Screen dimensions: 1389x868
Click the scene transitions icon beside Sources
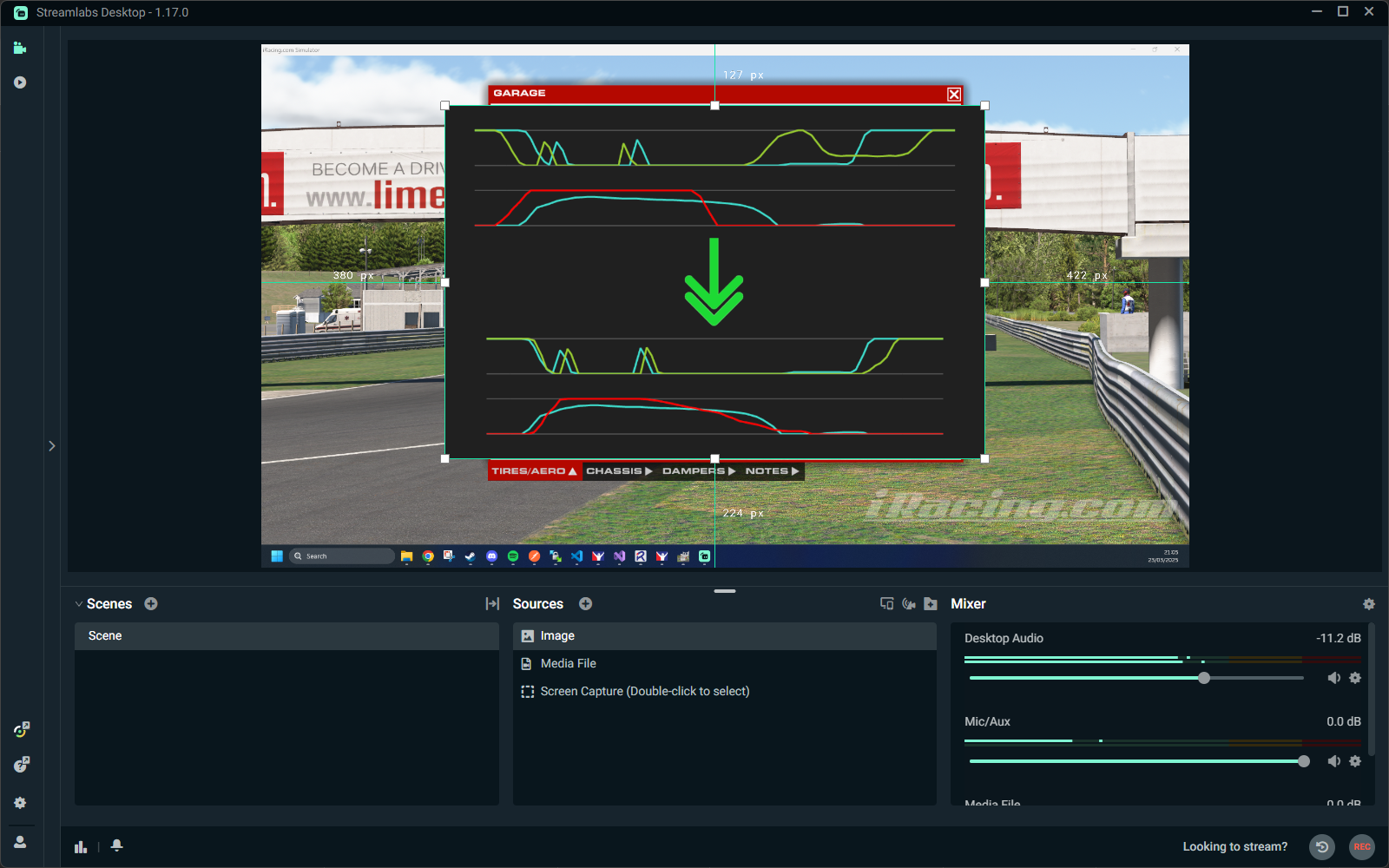(492, 603)
